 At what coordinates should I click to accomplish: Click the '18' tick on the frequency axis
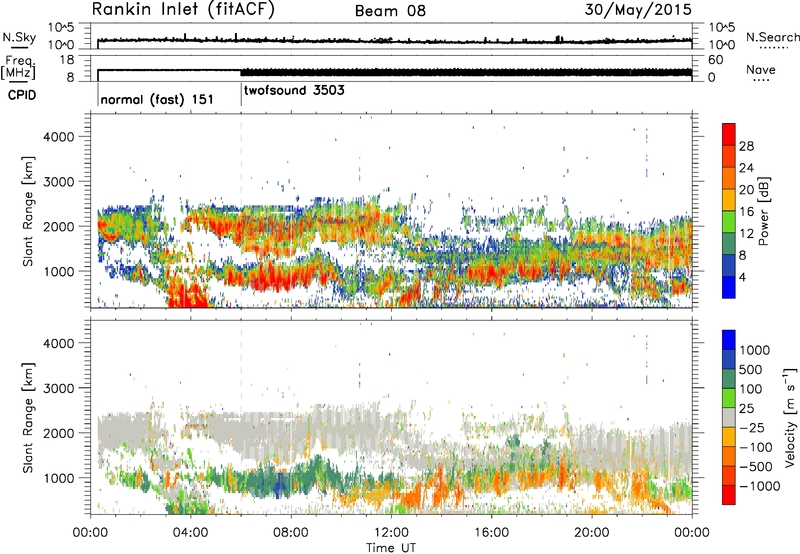(67, 60)
